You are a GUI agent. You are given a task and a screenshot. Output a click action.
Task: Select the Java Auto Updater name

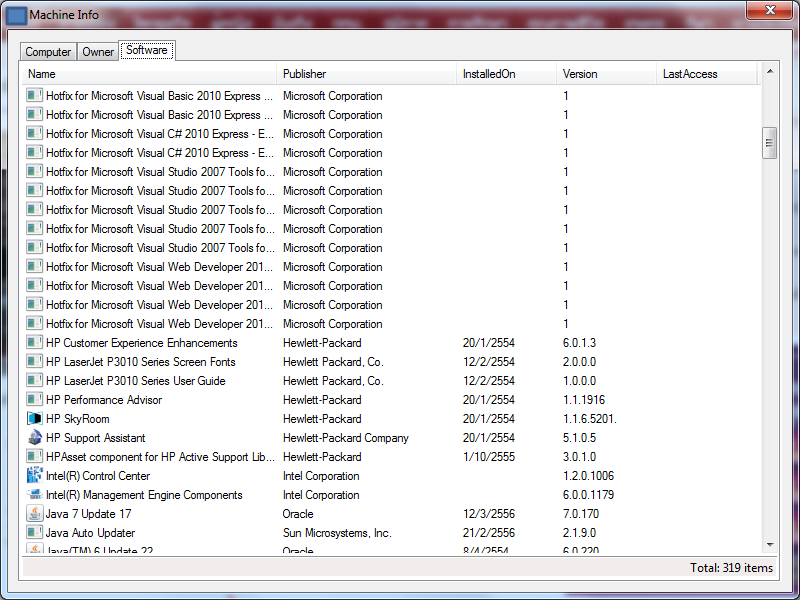(x=90, y=533)
